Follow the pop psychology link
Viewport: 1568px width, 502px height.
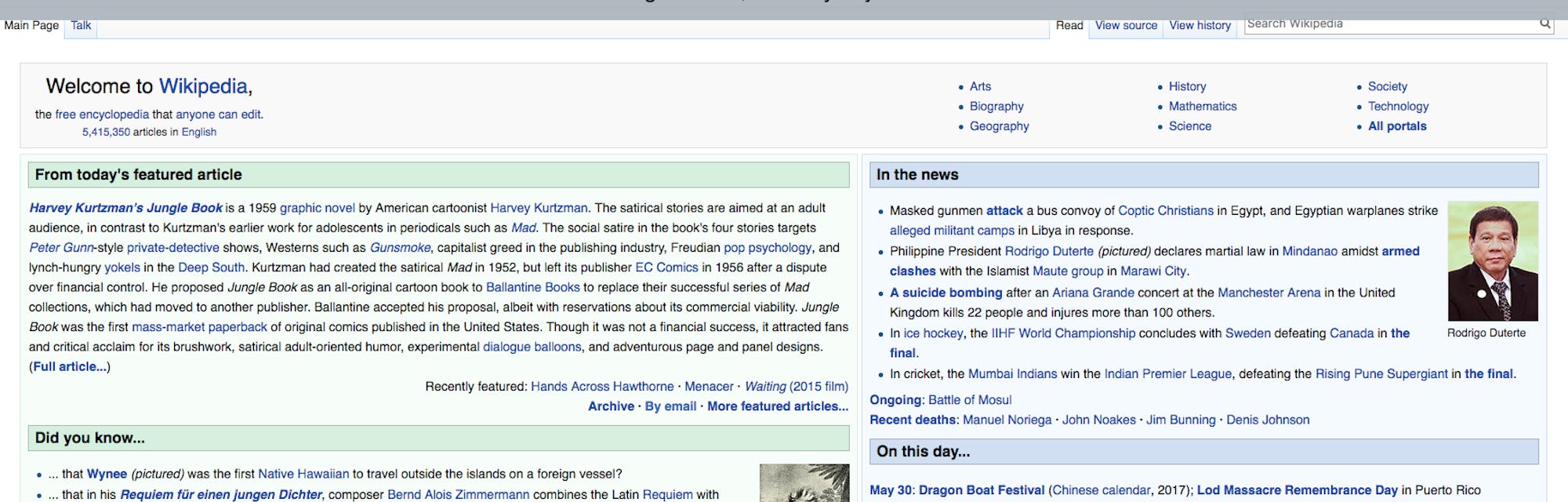pos(768,248)
